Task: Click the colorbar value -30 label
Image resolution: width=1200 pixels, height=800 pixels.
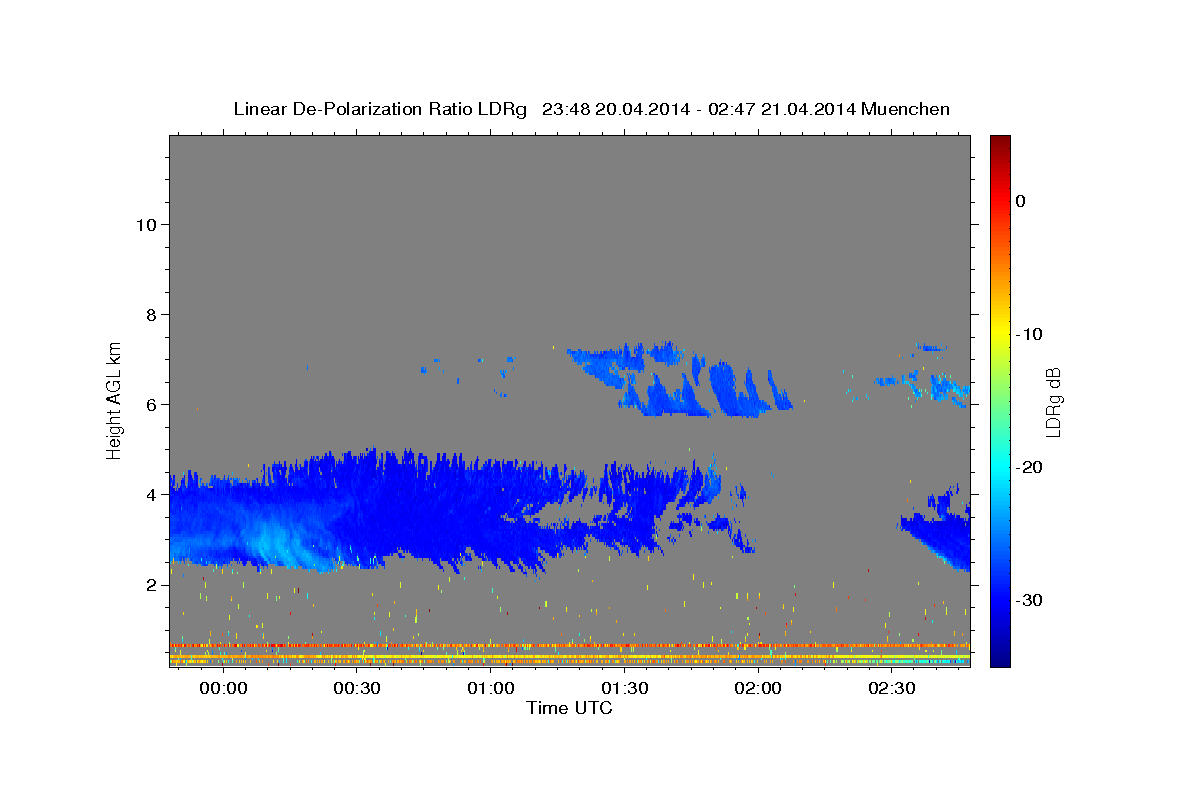Action: pyautogui.click(x=1030, y=600)
